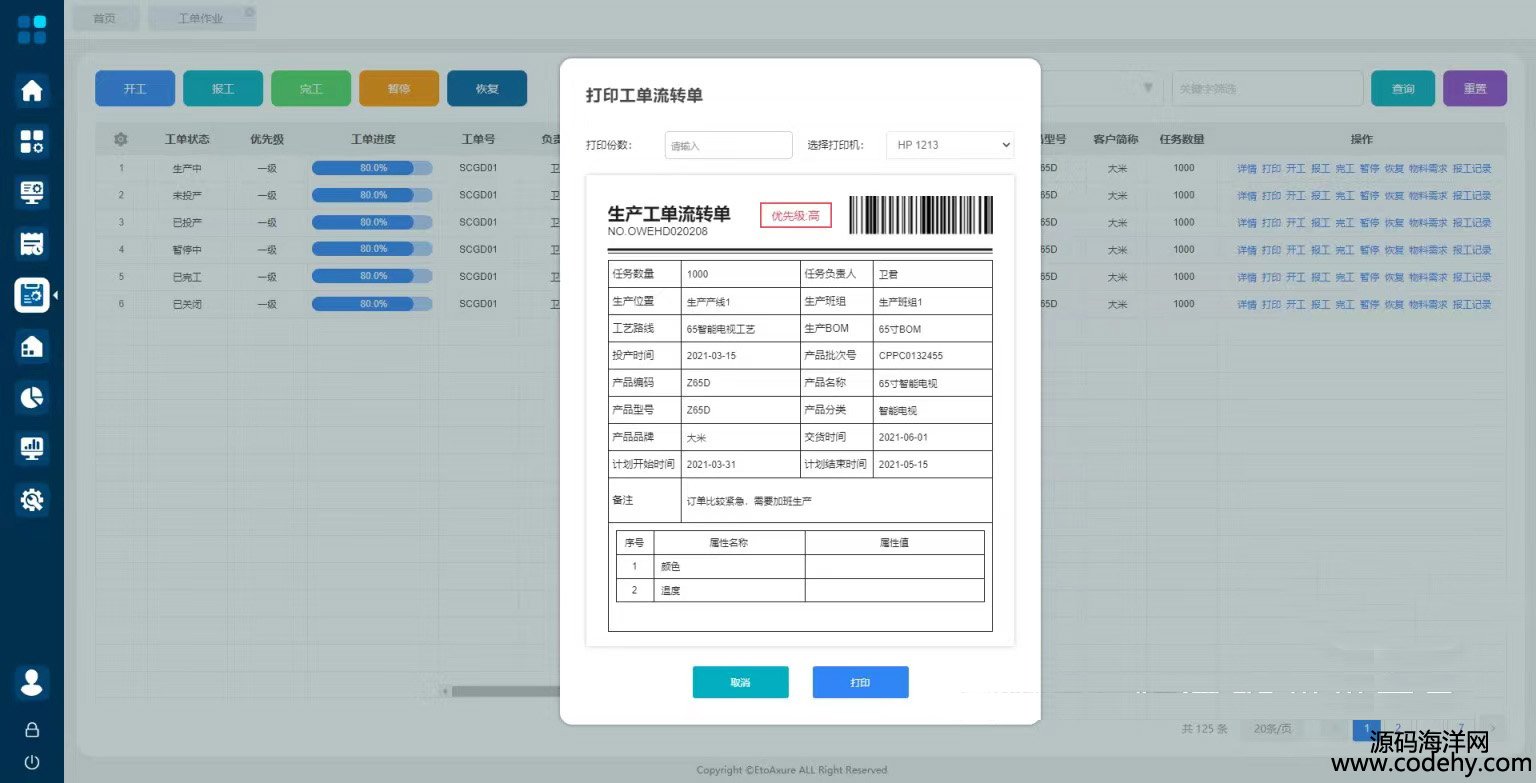Click 恢复 link in the sixth table row
The width and height of the screenshot is (1536, 783).
pyautogui.click(x=1394, y=304)
